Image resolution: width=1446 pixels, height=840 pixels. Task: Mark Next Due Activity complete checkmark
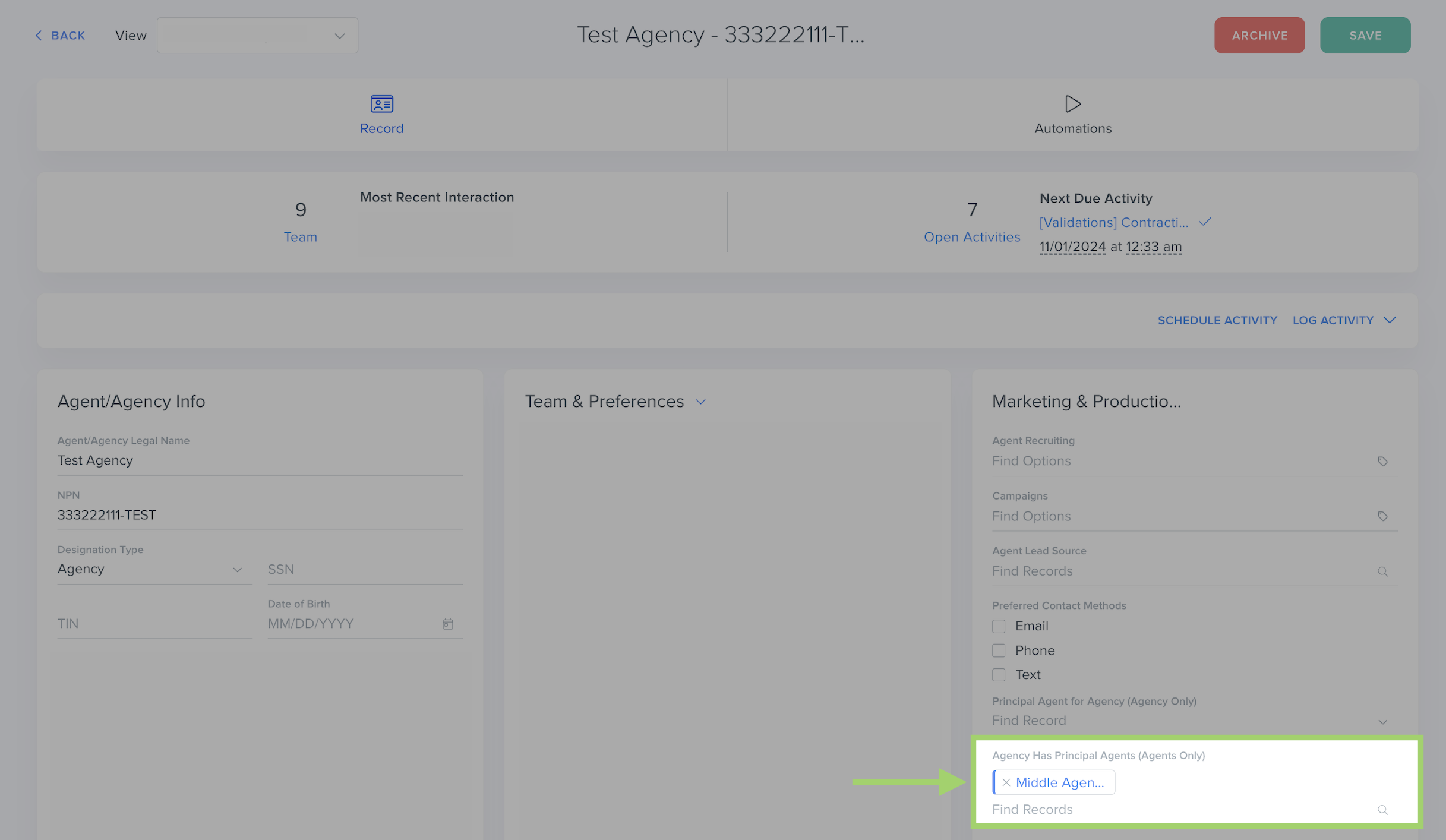(1205, 222)
